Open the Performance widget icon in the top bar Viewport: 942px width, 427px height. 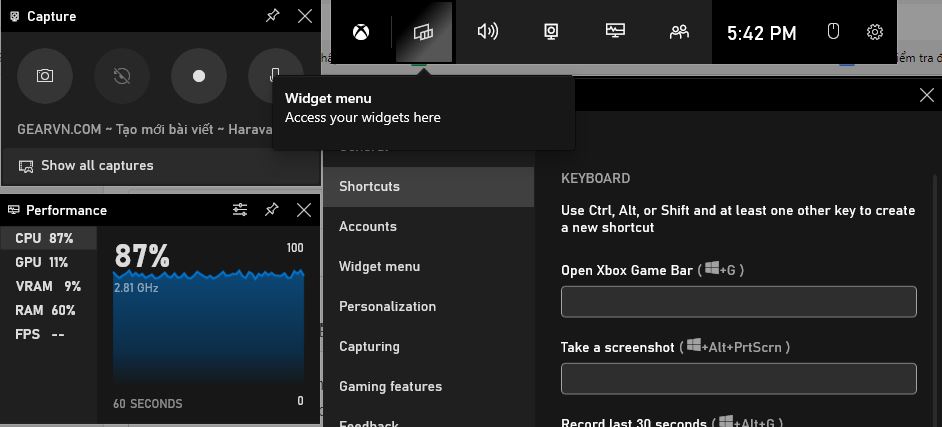coord(615,32)
